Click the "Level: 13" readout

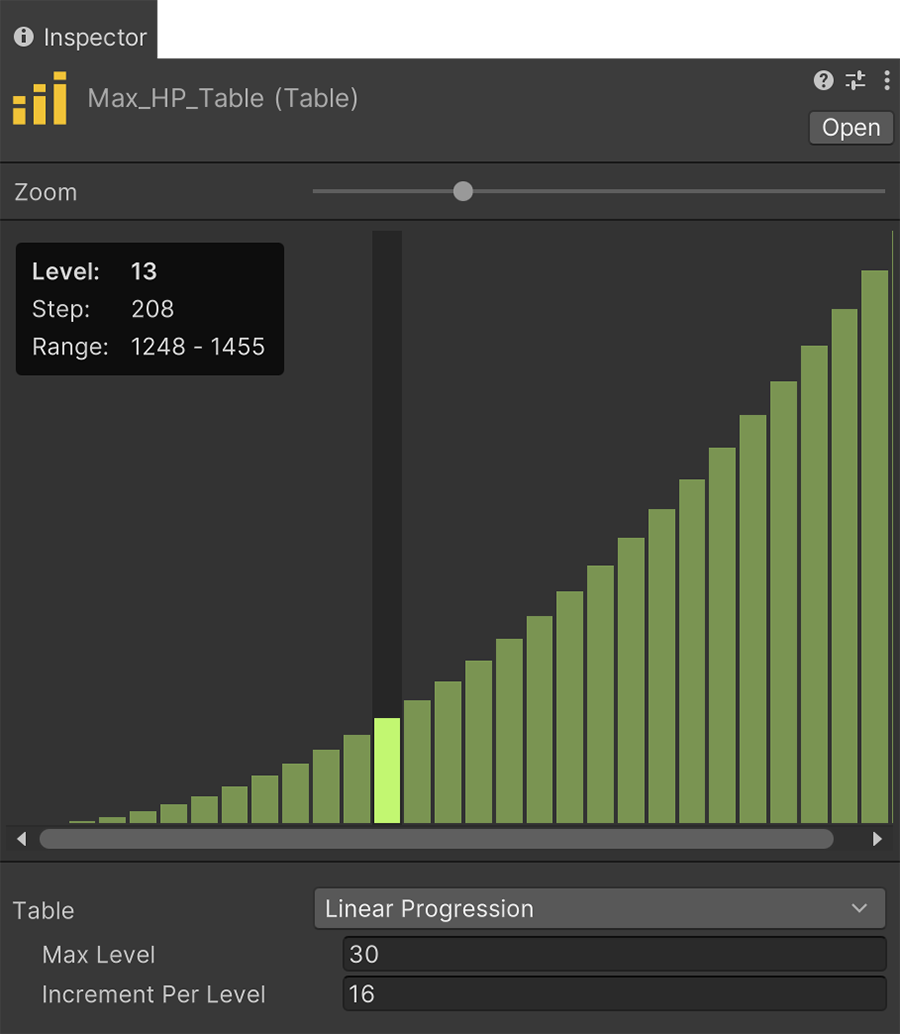(94, 272)
